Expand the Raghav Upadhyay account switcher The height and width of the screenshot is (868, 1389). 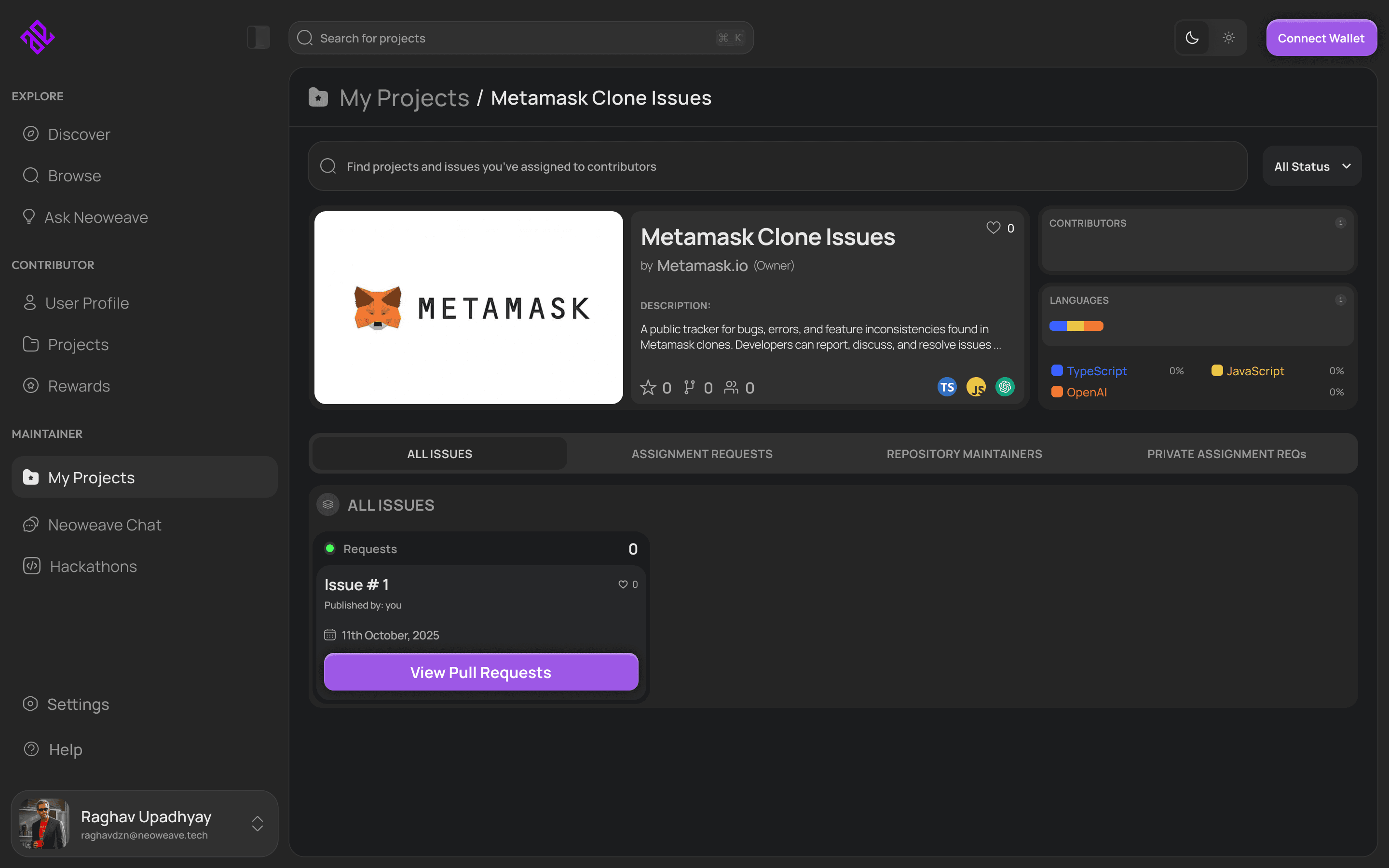(x=257, y=823)
